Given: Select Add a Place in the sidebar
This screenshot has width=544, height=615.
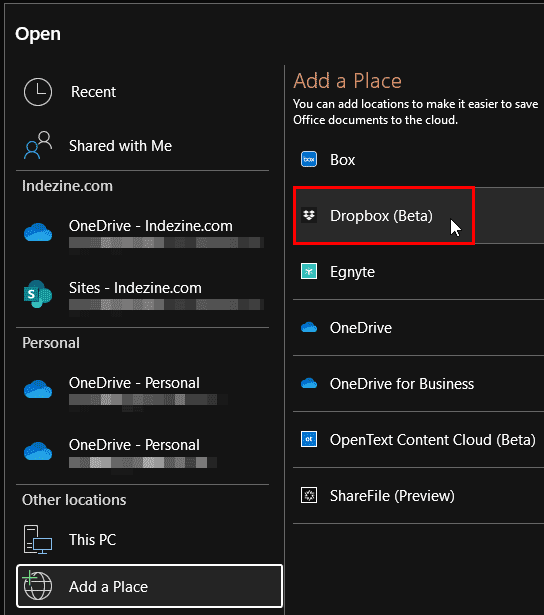Looking at the screenshot, I should [x=149, y=586].
